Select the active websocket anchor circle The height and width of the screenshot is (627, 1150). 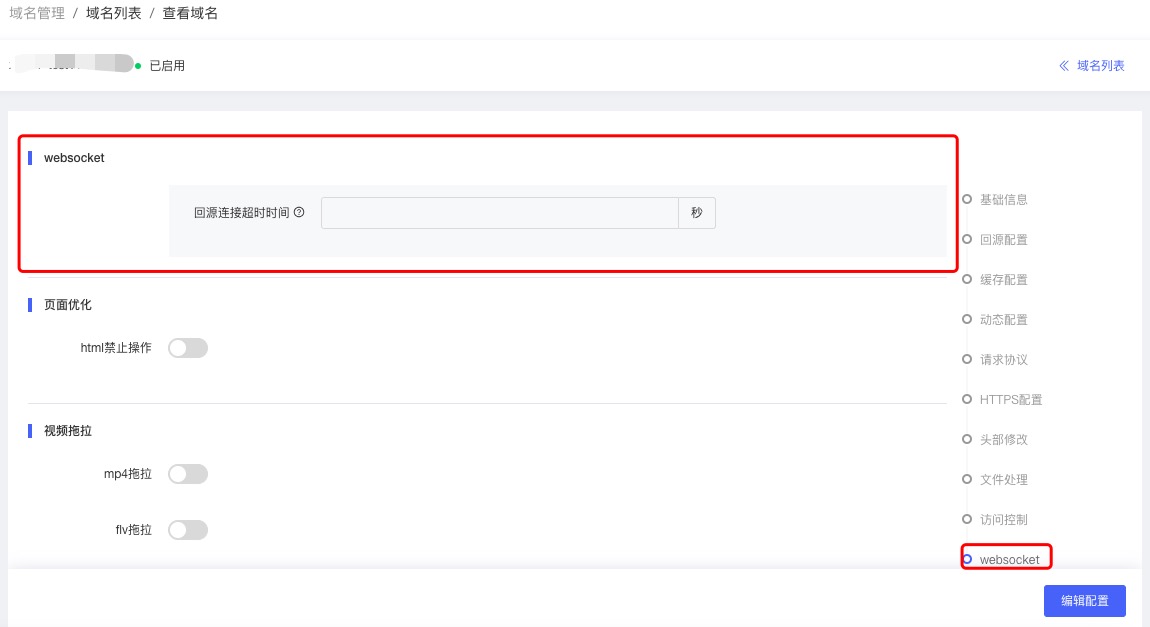967,560
